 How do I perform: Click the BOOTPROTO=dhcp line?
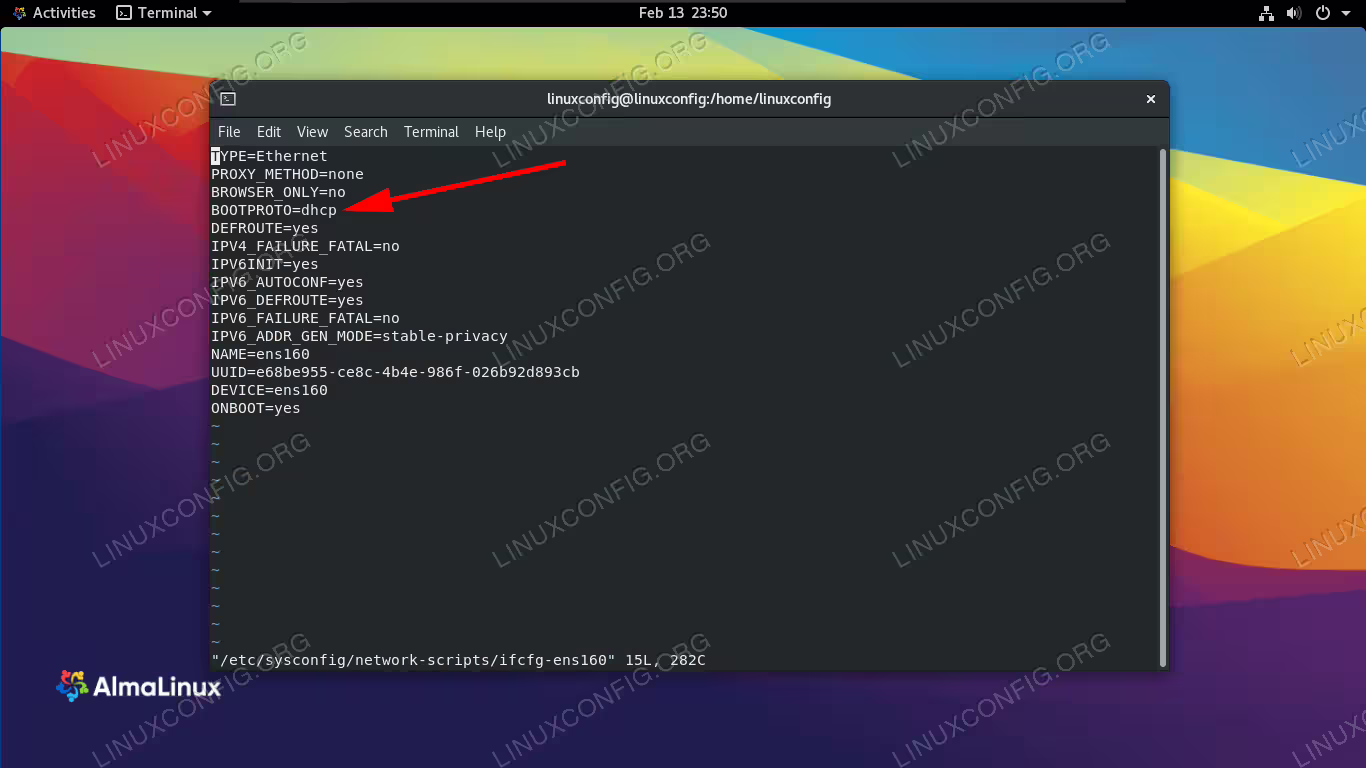(274, 210)
